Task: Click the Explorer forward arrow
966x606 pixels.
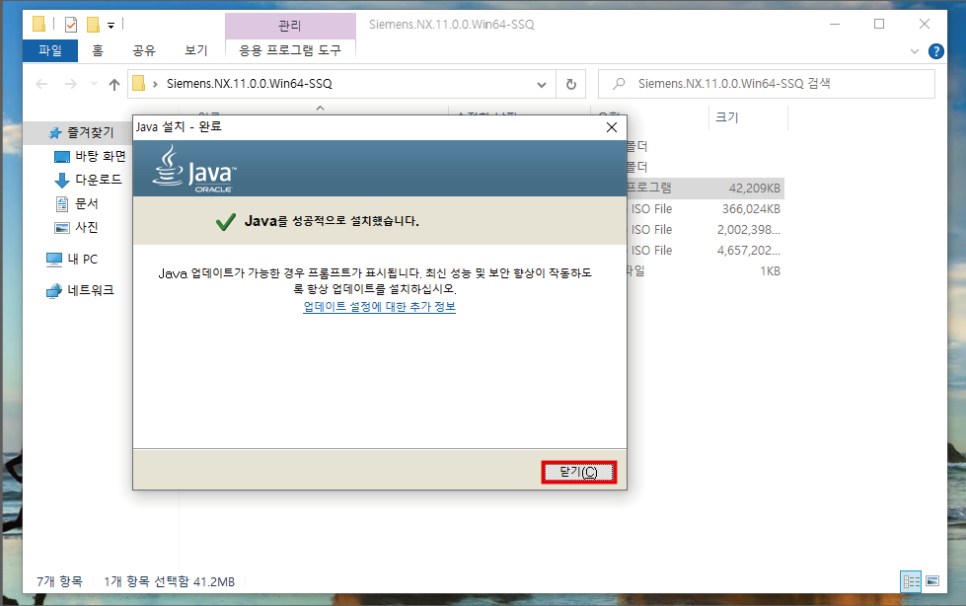Action: 71,84
